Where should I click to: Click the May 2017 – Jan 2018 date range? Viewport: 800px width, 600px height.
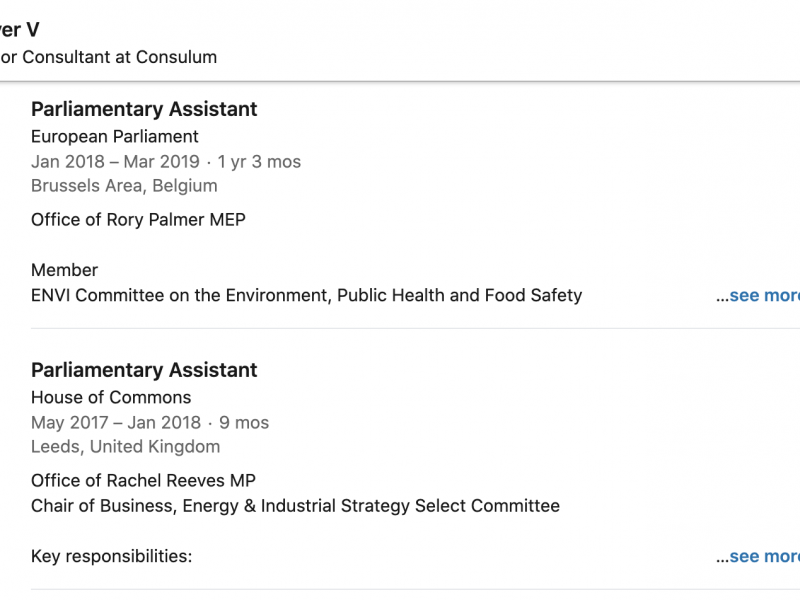(116, 423)
